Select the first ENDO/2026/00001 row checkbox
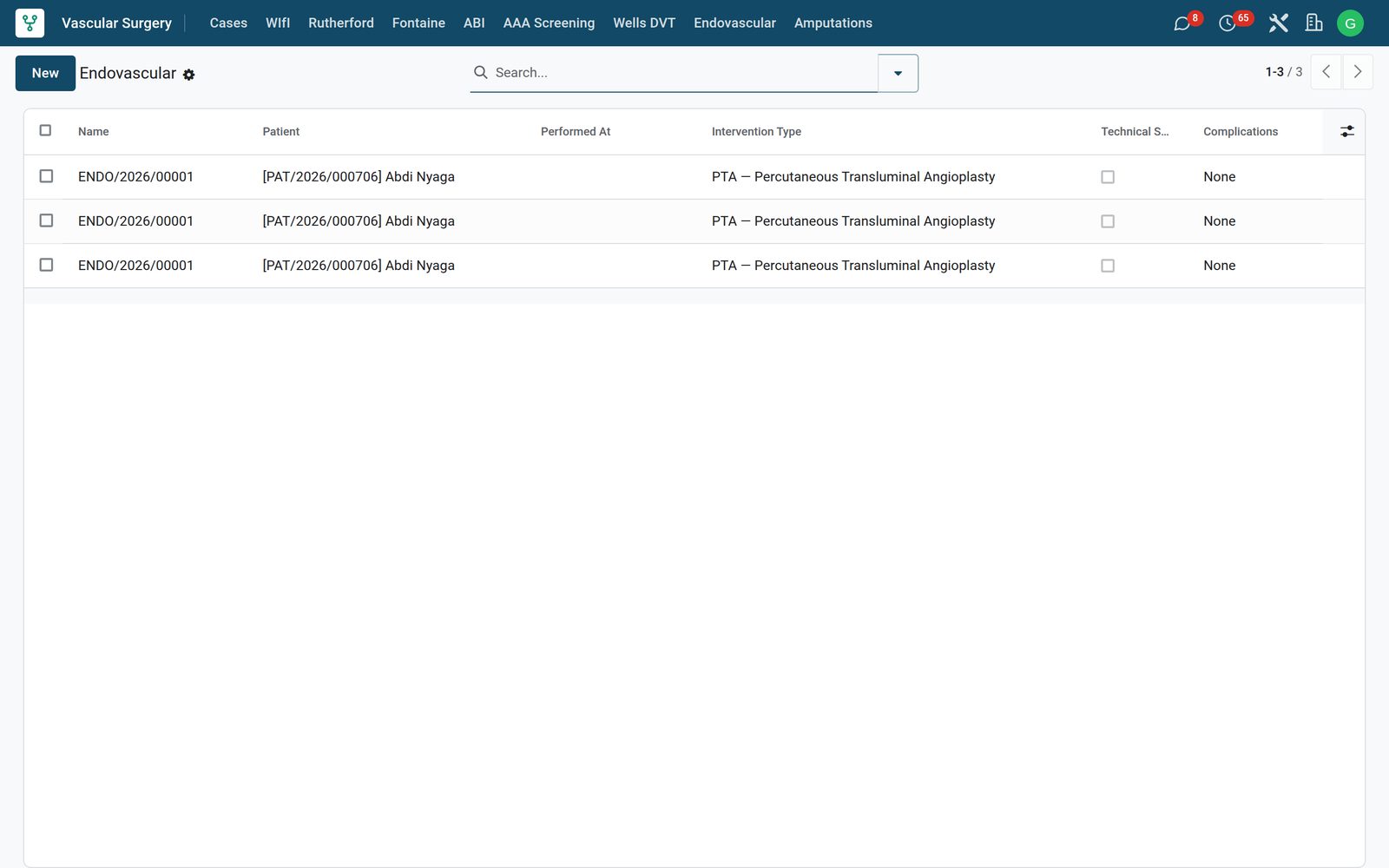 tap(46, 176)
